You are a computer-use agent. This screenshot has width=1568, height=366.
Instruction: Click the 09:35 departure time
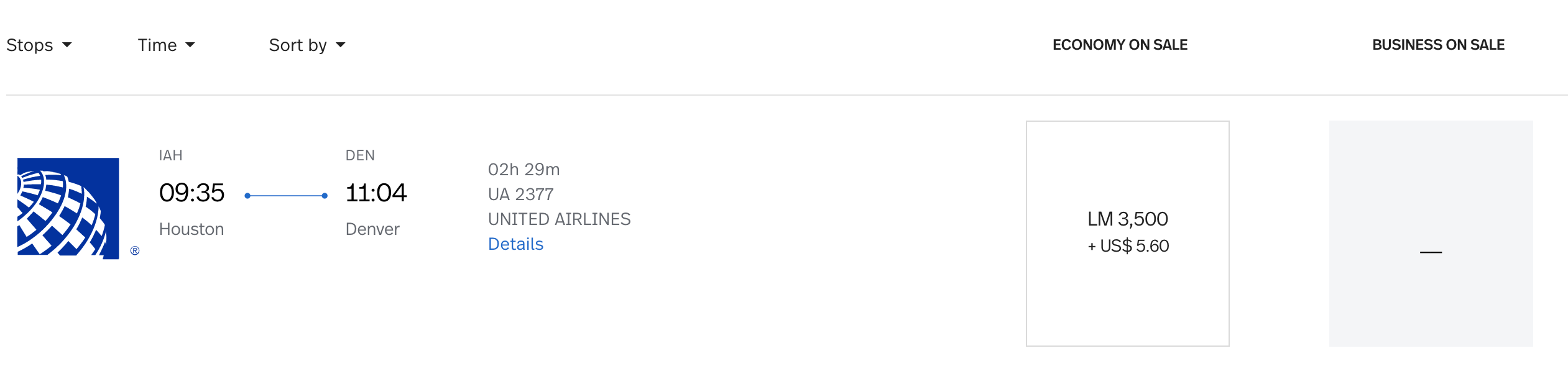coord(191,193)
